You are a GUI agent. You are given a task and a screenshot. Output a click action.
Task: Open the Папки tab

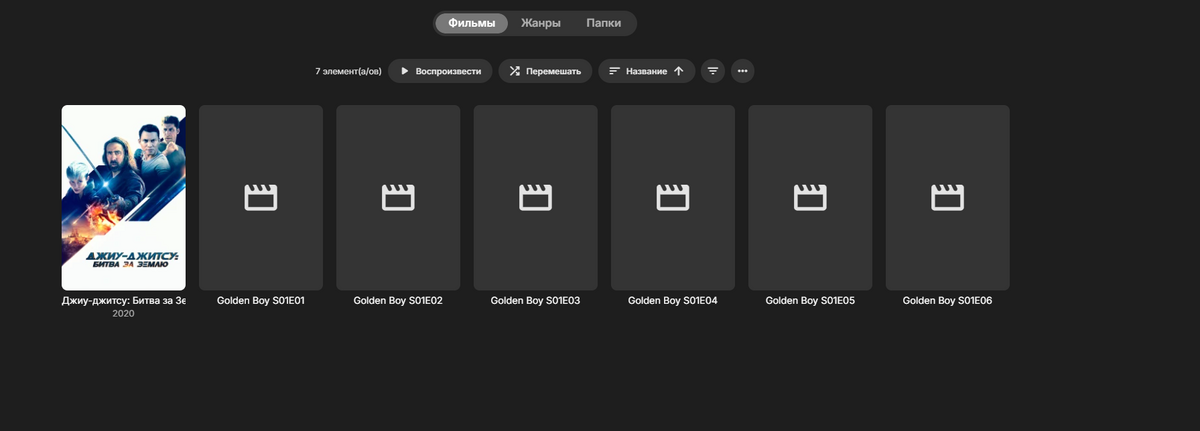[x=603, y=23]
